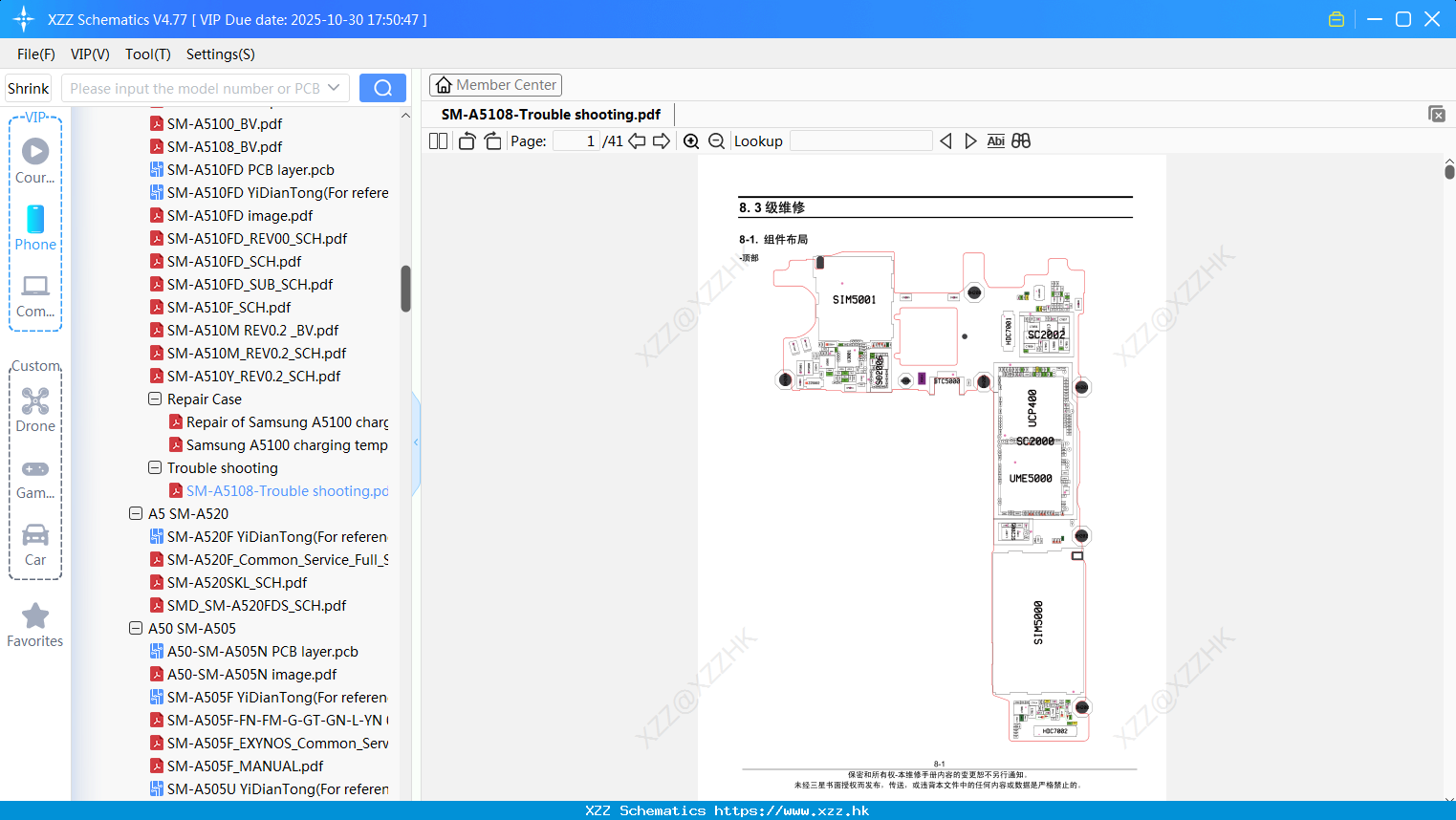Image resolution: width=1456 pixels, height=820 pixels.
Task: Click the XZZ Schematics app logo
Action: point(24,19)
